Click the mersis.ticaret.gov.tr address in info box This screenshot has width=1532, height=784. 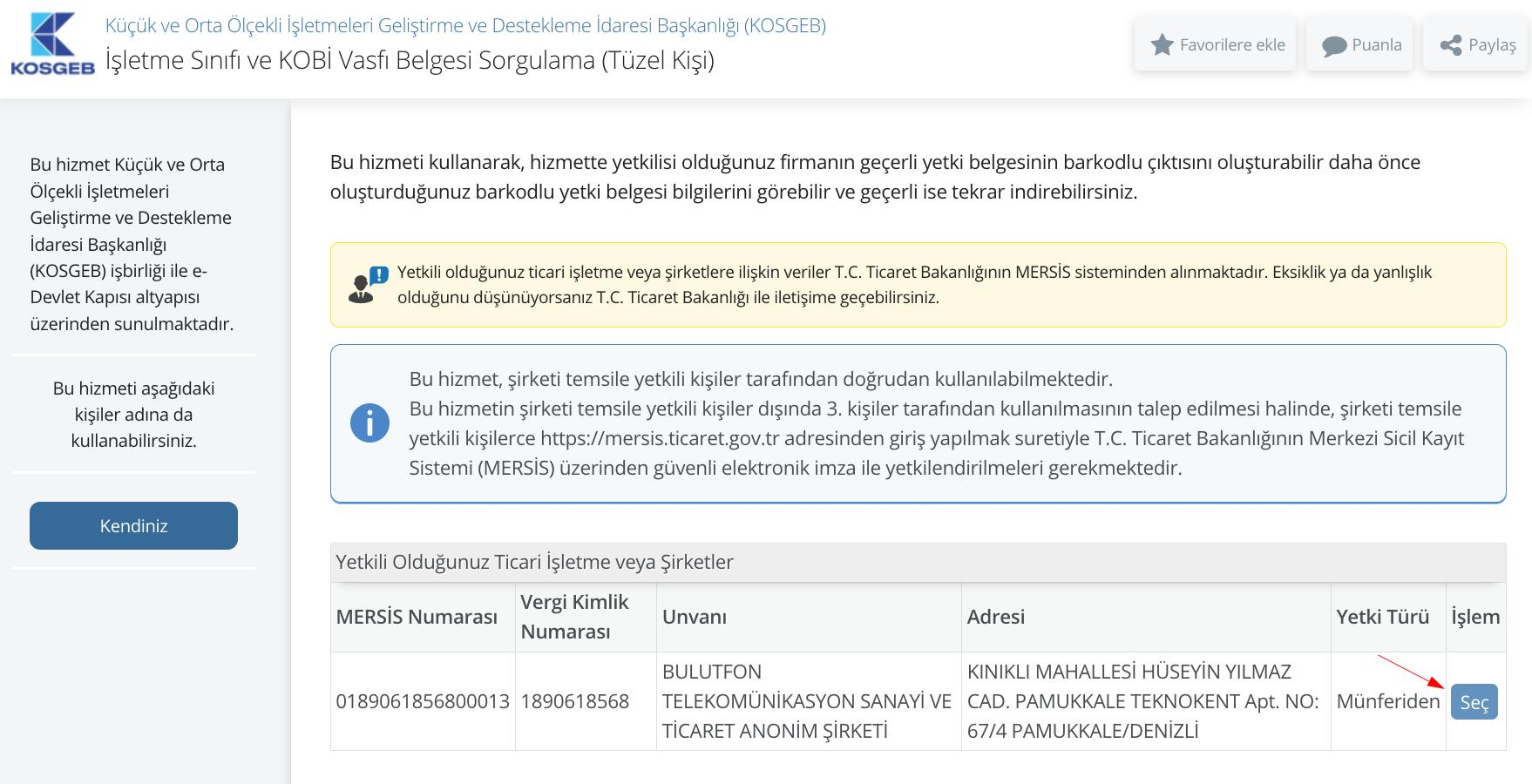pyautogui.click(x=660, y=438)
